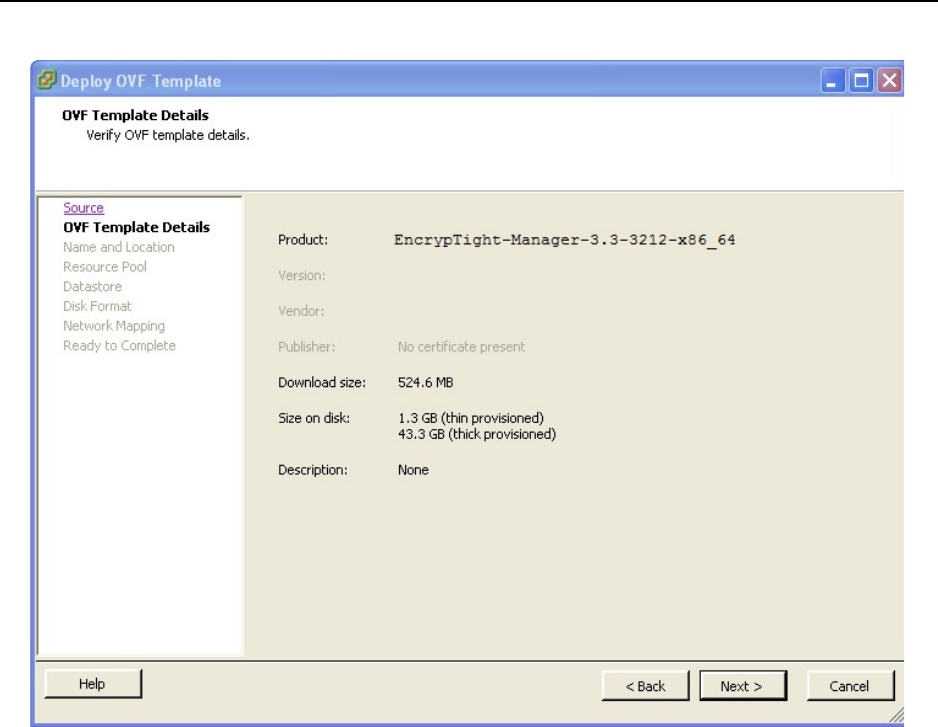
Task: Proceed with the Next button
Action: (742, 686)
